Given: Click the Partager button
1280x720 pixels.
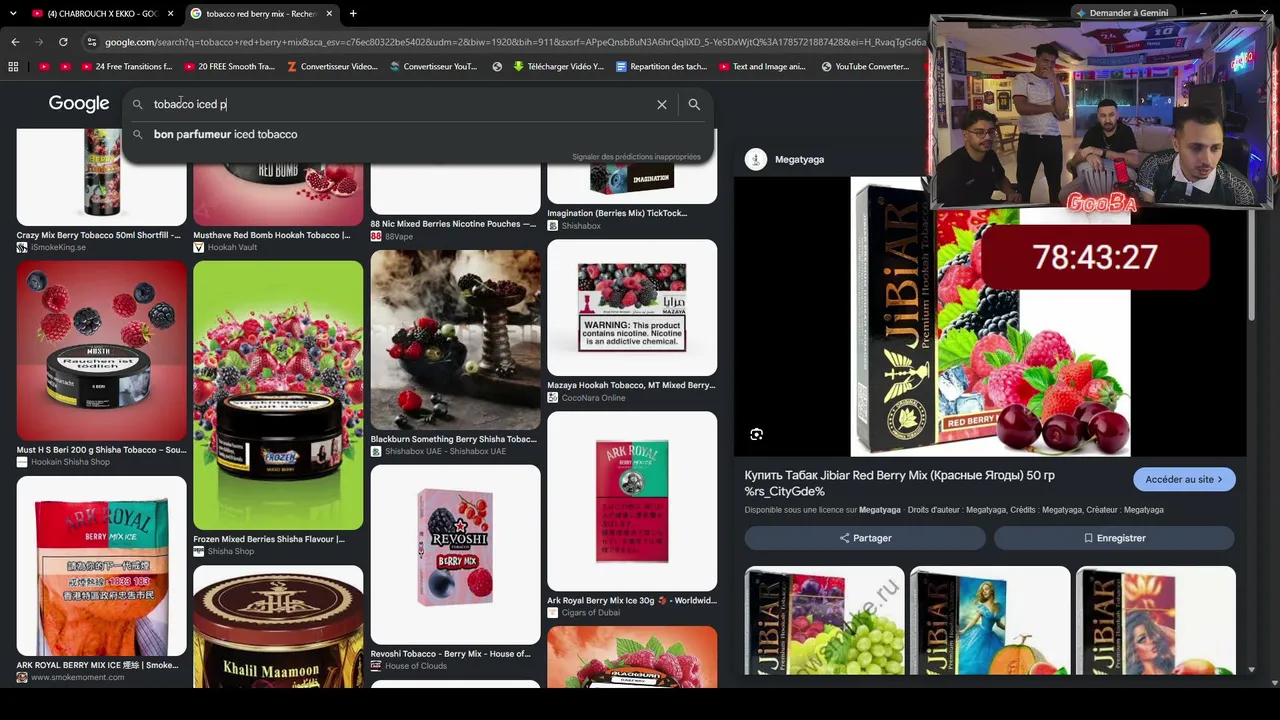Looking at the screenshot, I should coord(865,538).
